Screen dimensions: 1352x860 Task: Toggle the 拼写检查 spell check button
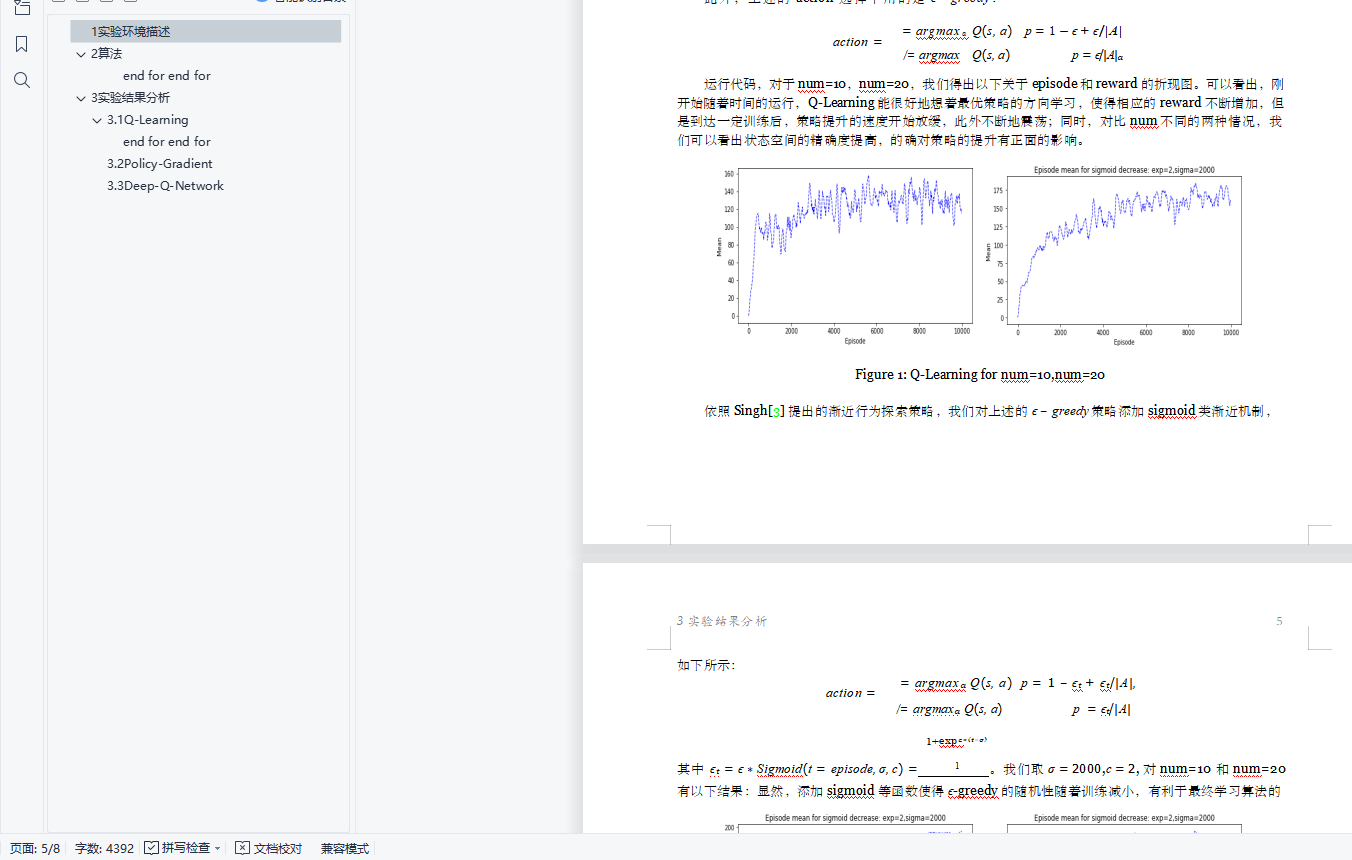(x=177, y=848)
